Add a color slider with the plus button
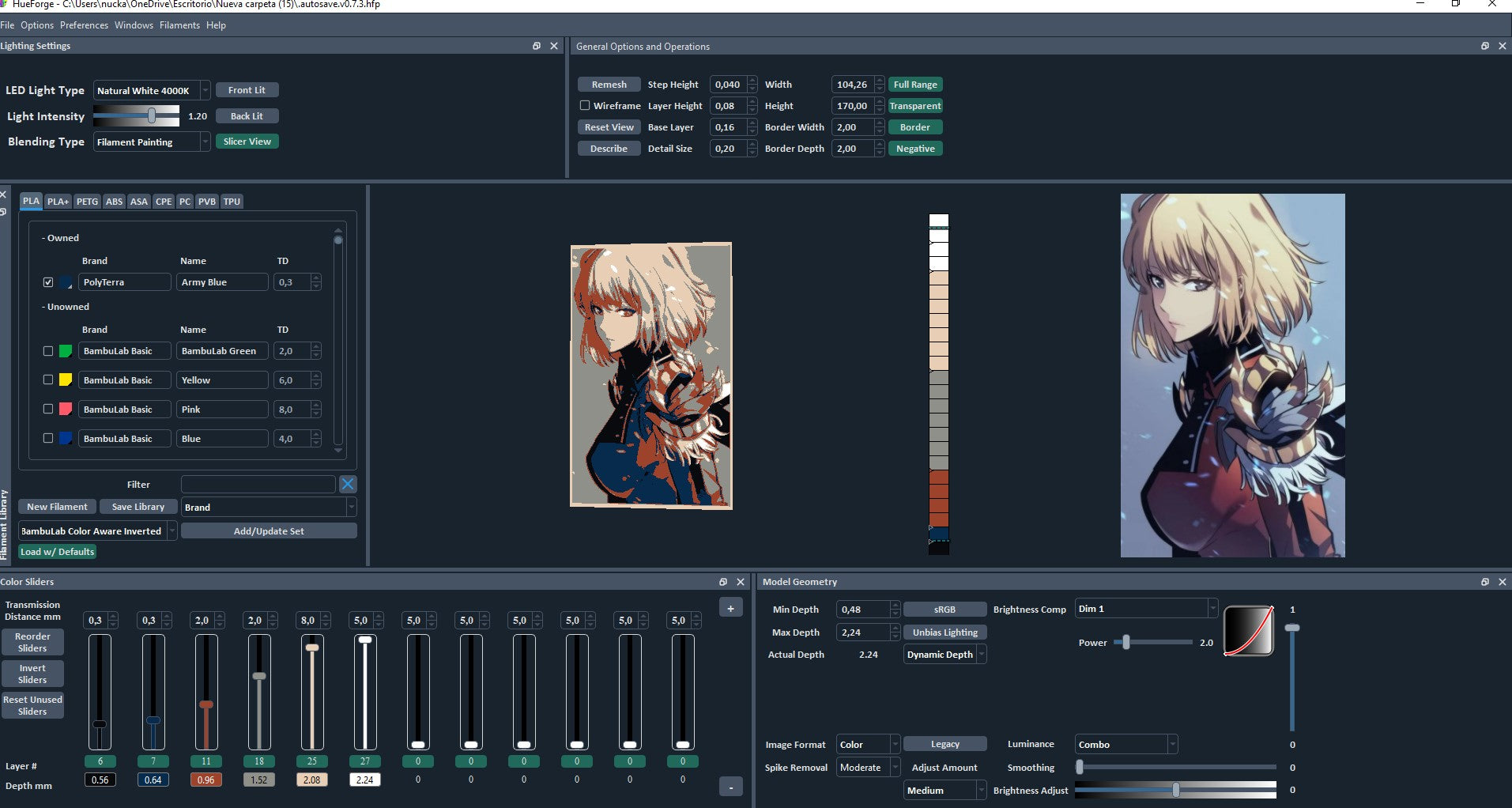This screenshot has height=808, width=1512. 730,608
